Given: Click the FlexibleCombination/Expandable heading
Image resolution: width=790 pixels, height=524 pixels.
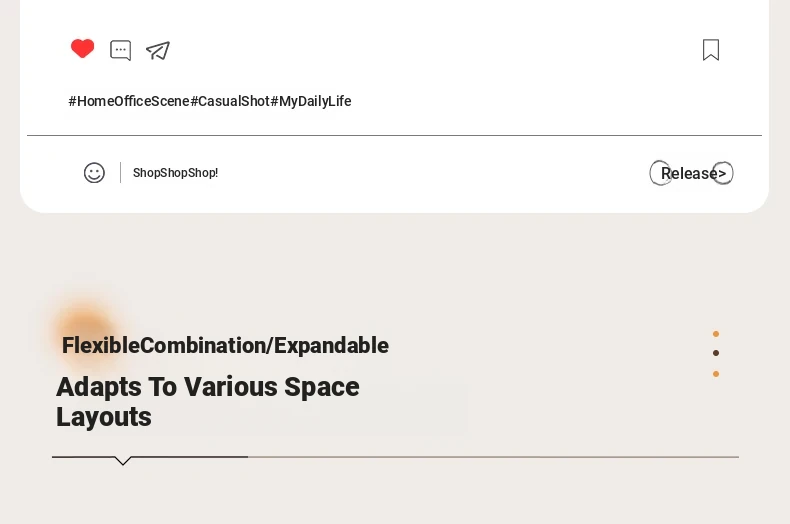Looking at the screenshot, I should click(225, 346).
